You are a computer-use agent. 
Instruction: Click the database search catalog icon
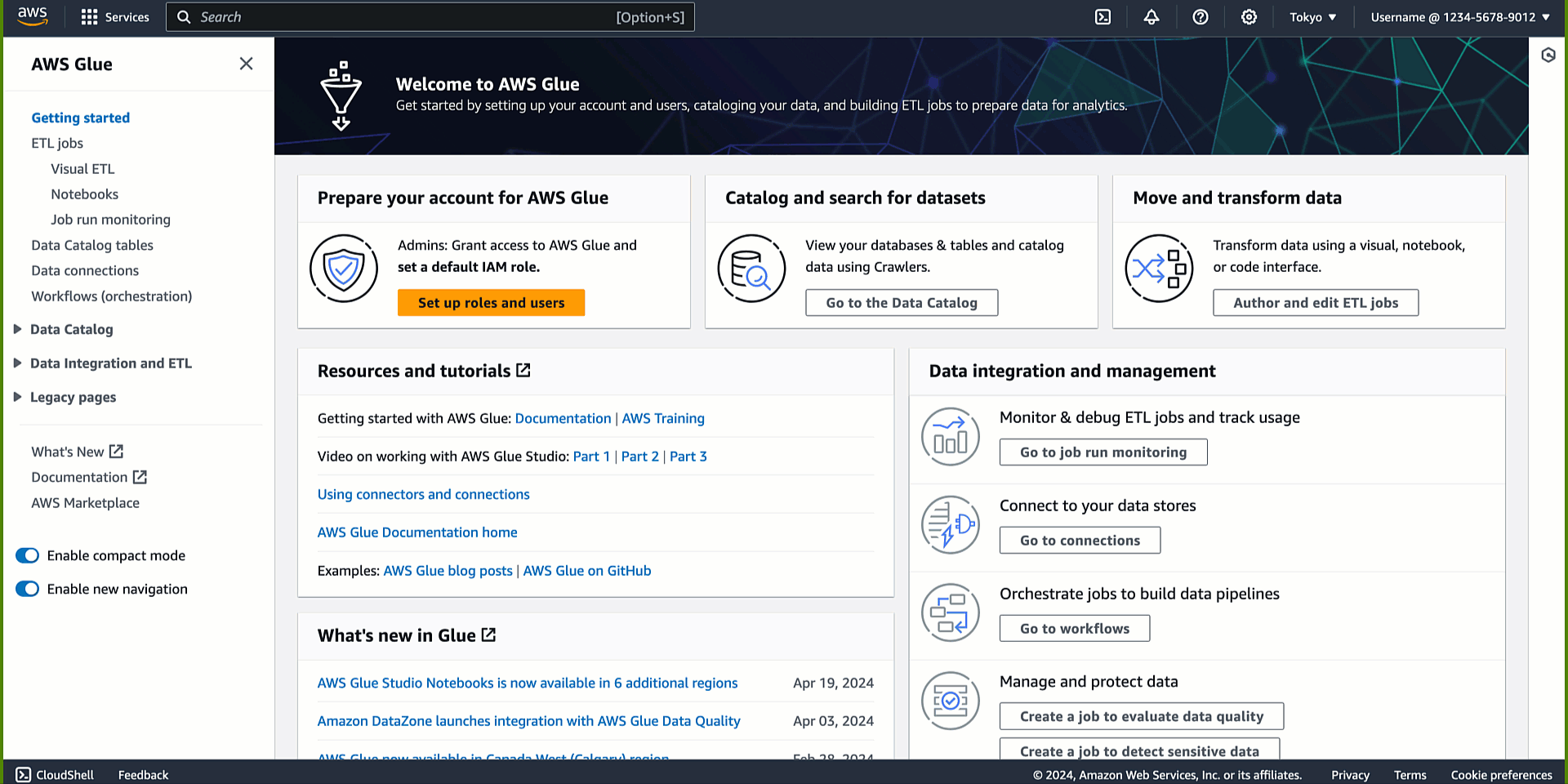coord(751,269)
